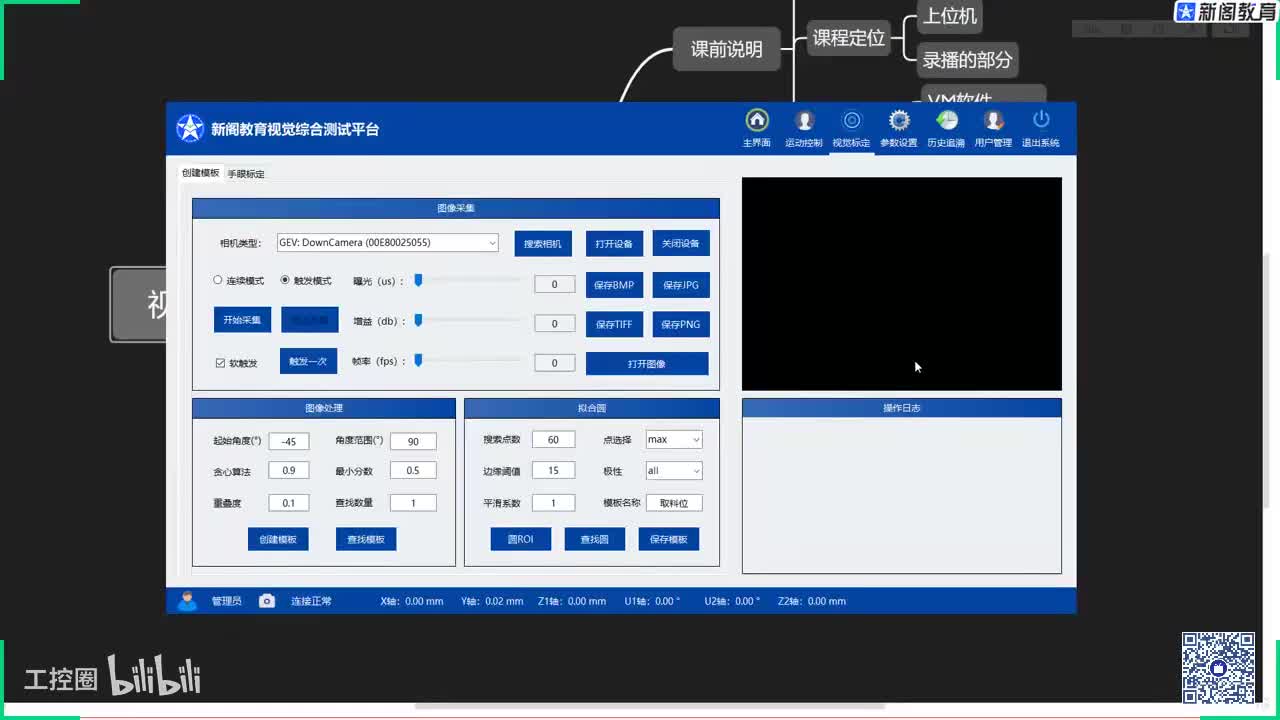Click the 最小分数 input field
This screenshot has width=1280, height=720.
pyautogui.click(x=413, y=471)
